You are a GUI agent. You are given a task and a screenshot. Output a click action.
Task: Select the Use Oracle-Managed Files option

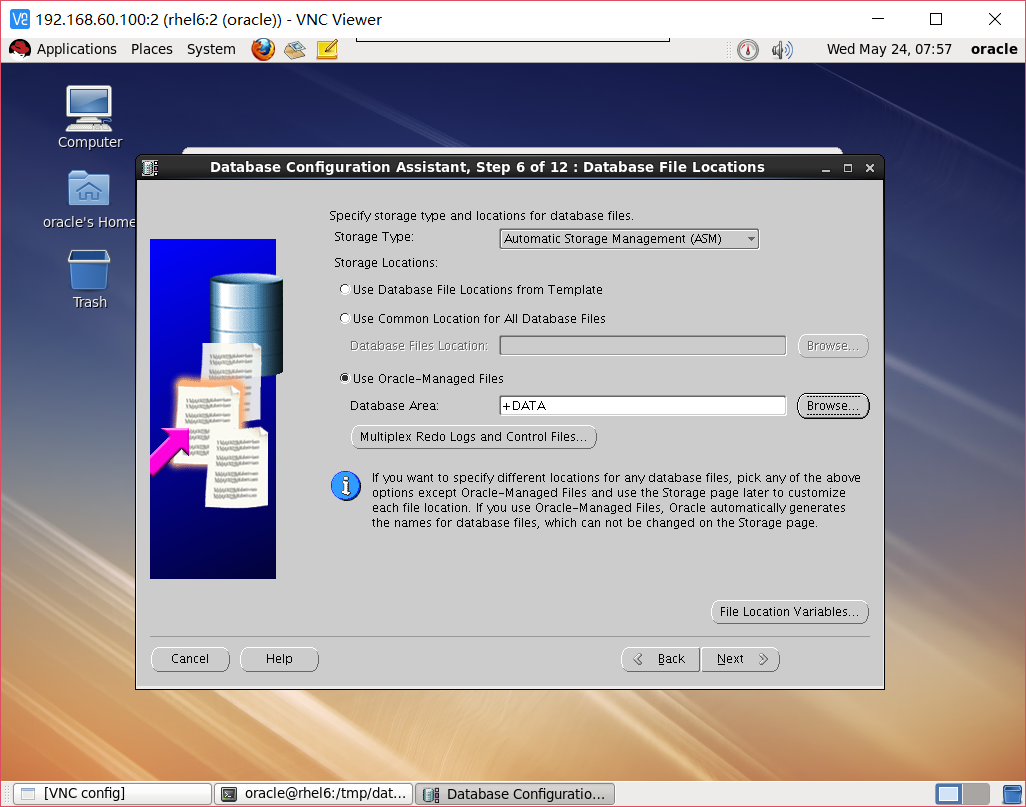tap(343, 378)
